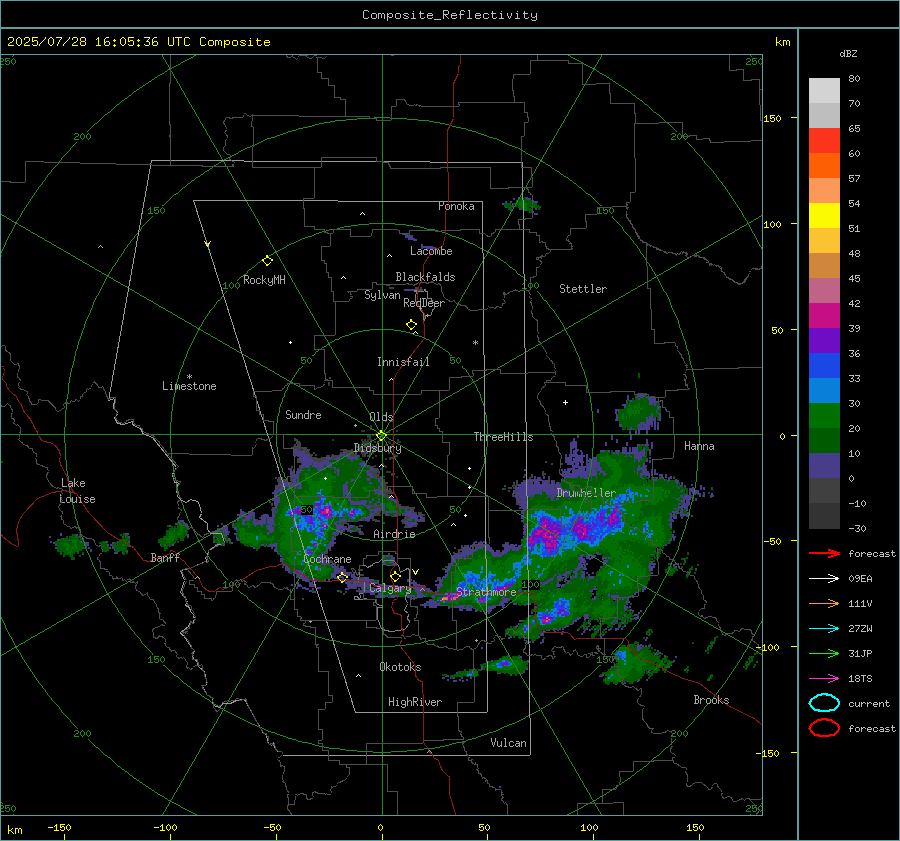
Task: Click the yellow radar-center diamond near Olds
Action: pyautogui.click(x=381, y=436)
